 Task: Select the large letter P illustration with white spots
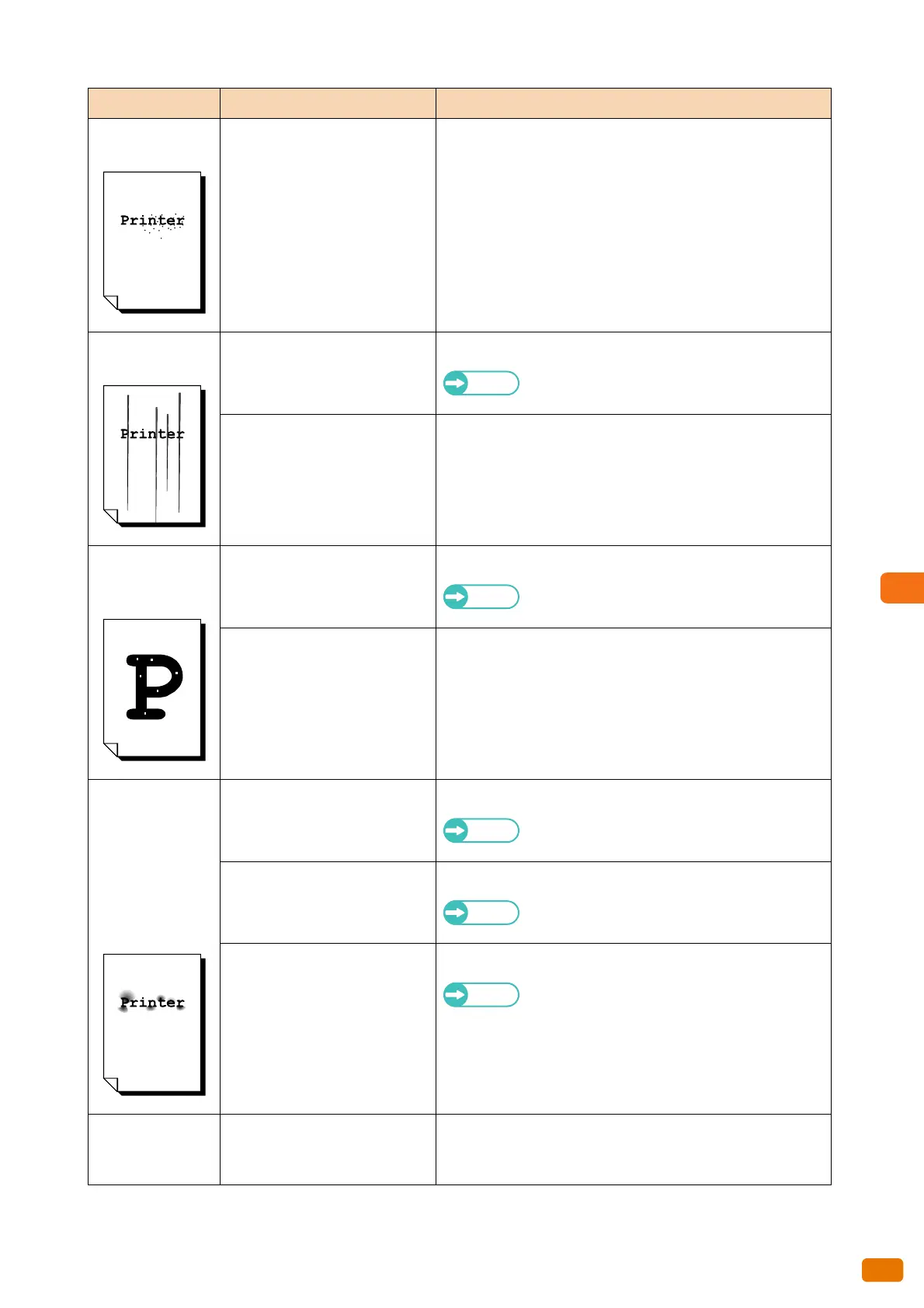154,690
